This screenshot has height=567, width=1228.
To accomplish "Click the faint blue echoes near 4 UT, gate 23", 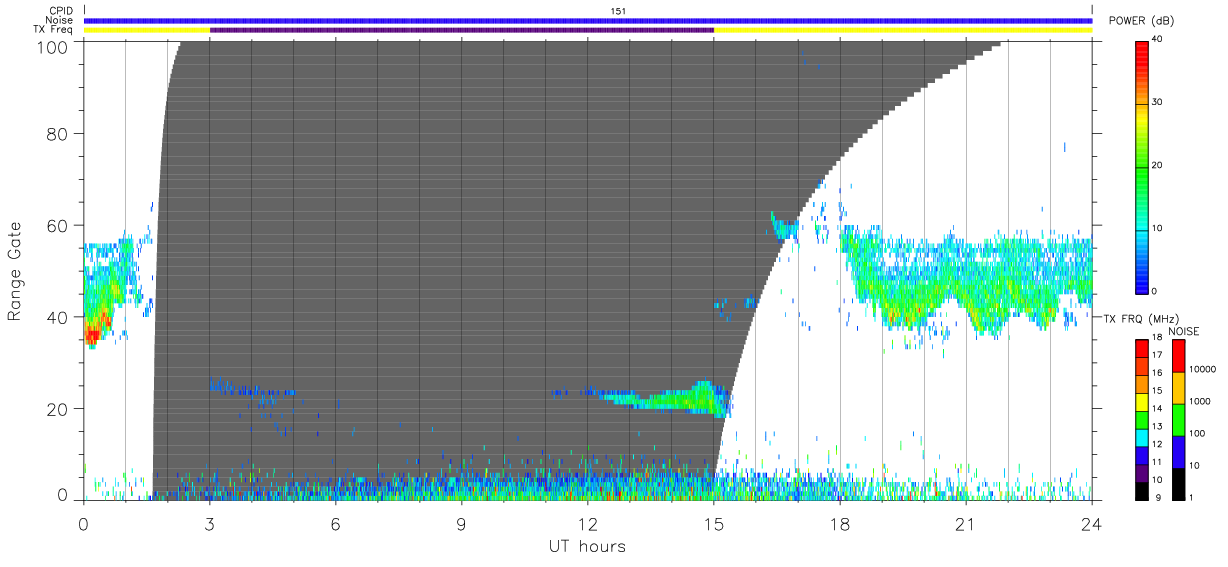I will [252, 389].
